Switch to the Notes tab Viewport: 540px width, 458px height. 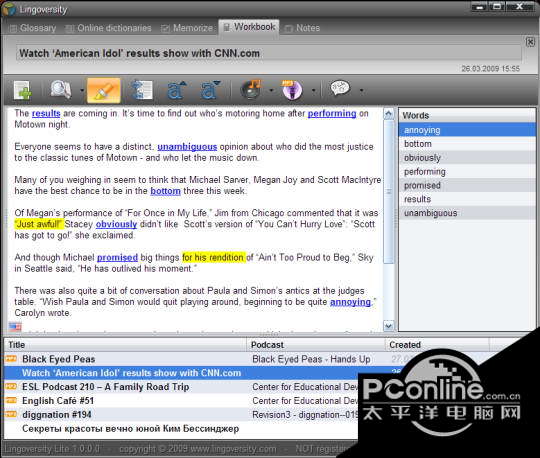[302, 28]
